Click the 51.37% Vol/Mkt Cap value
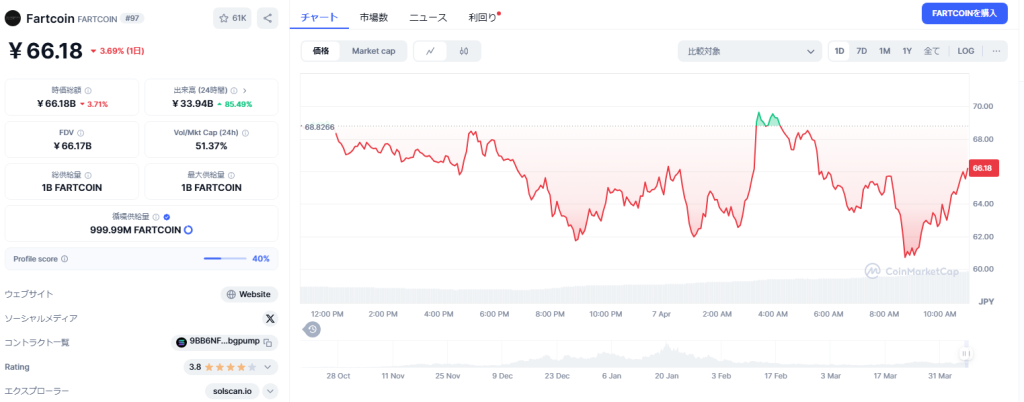Viewport: 1024px width, 402px height. pyautogui.click(x=211, y=146)
